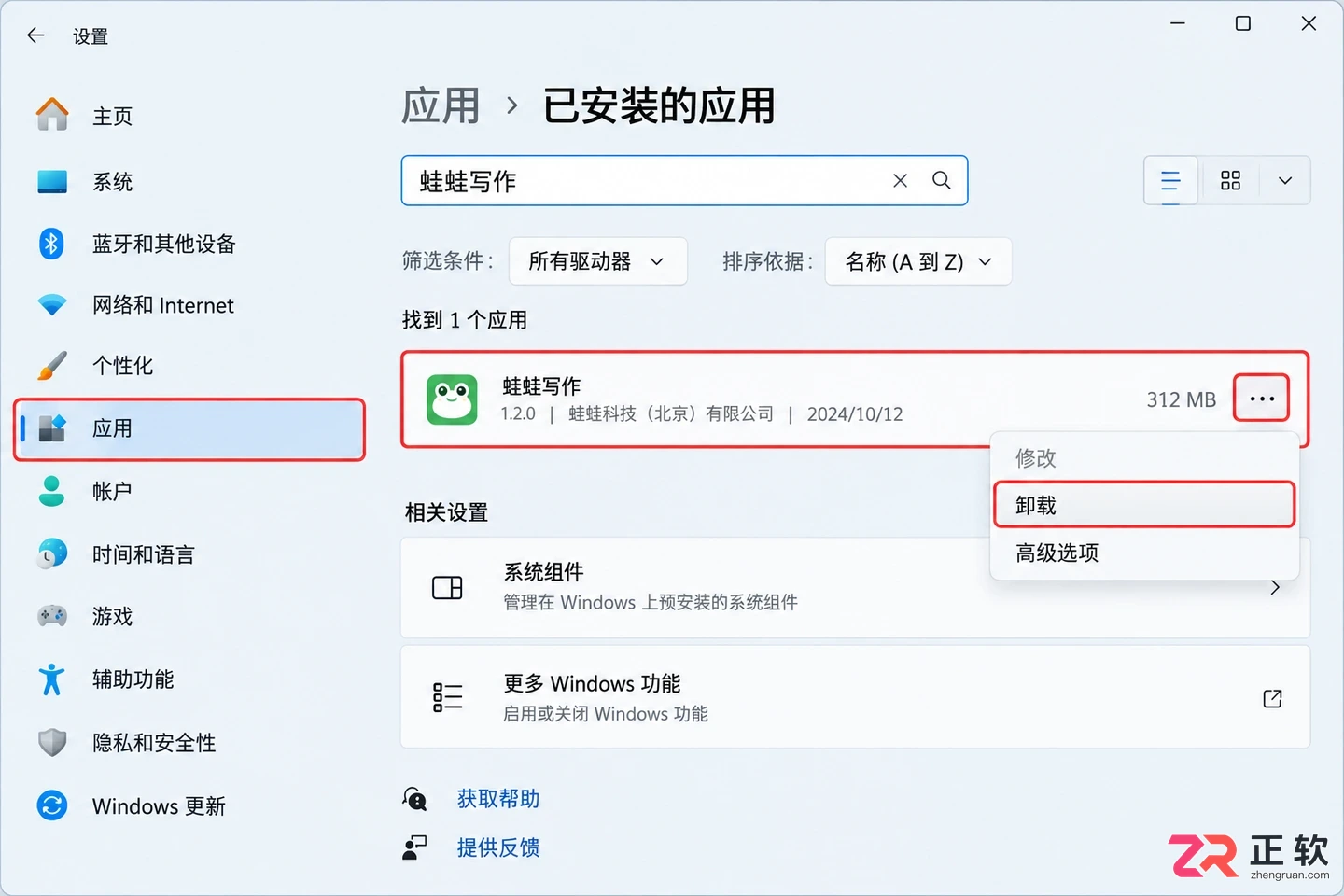1344x896 pixels.
Task: Click the 更多 Windows 功能 list icon
Action: click(447, 697)
